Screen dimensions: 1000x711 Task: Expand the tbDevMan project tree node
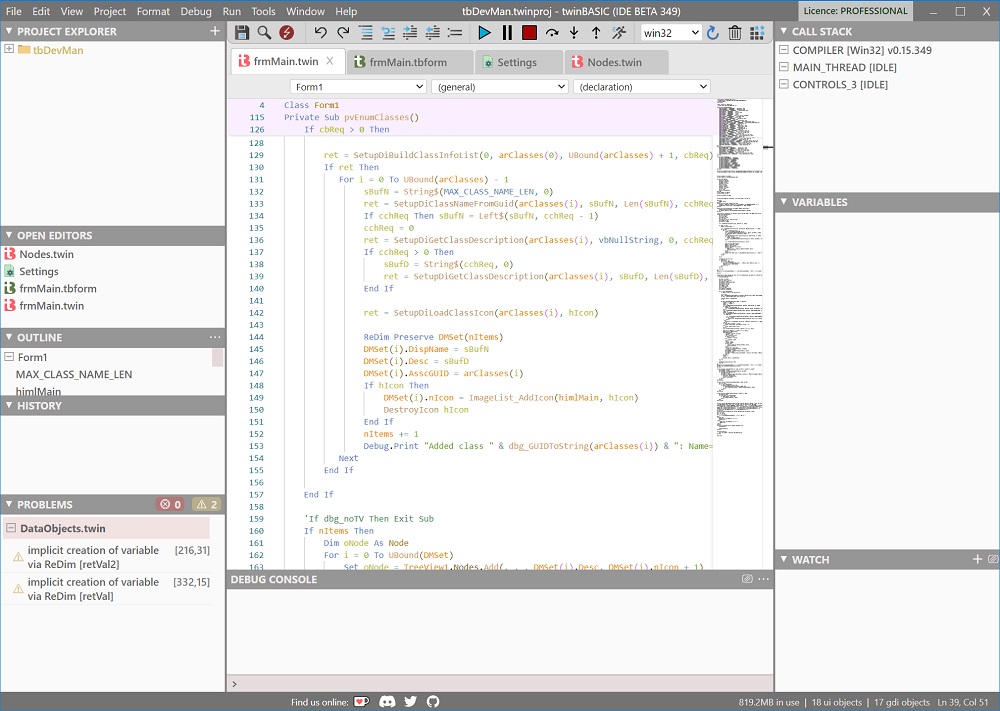coord(10,49)
